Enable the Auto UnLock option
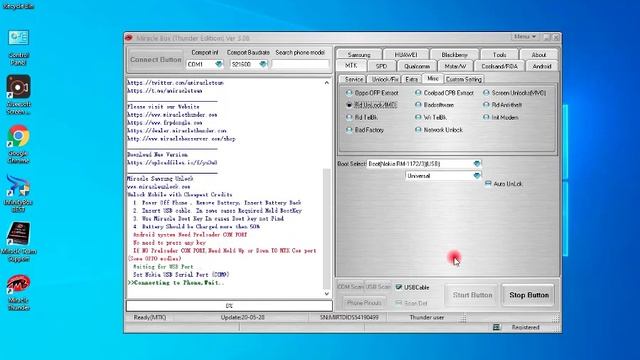The height and width of the screenshot is (360, 640). pos(503,184)
